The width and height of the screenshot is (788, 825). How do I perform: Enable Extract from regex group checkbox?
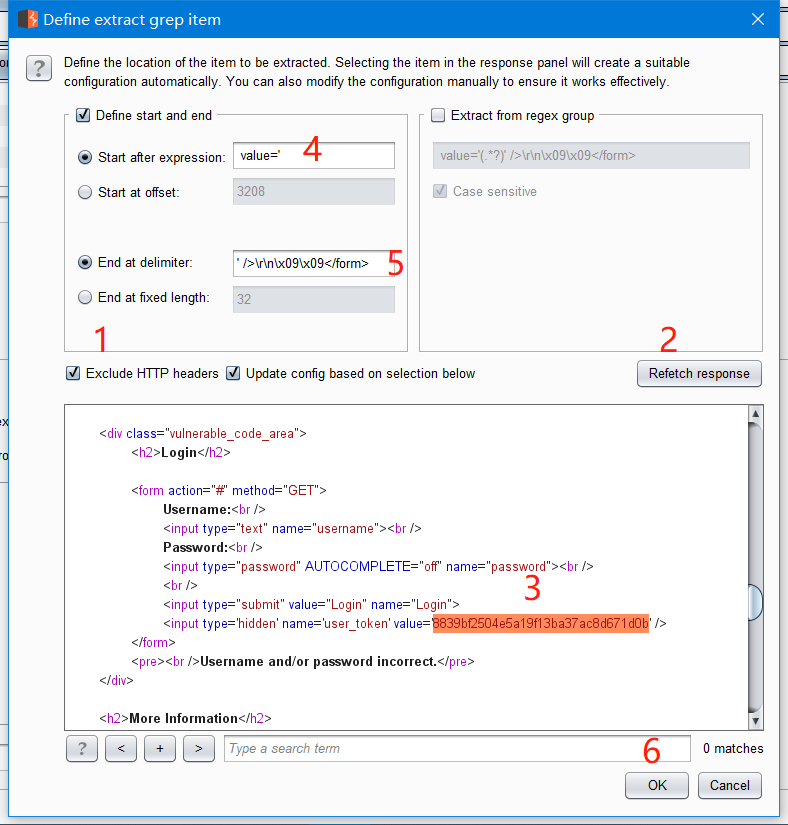[438, 115]
